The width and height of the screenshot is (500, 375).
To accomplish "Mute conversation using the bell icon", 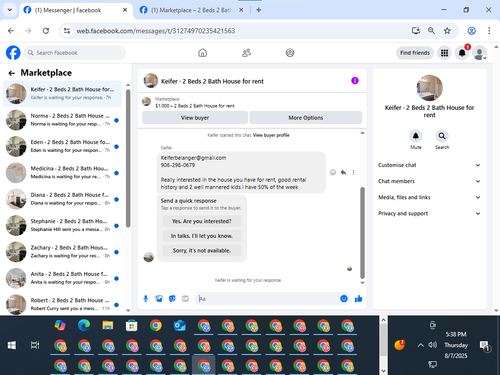I will click(x=416, y=136).
